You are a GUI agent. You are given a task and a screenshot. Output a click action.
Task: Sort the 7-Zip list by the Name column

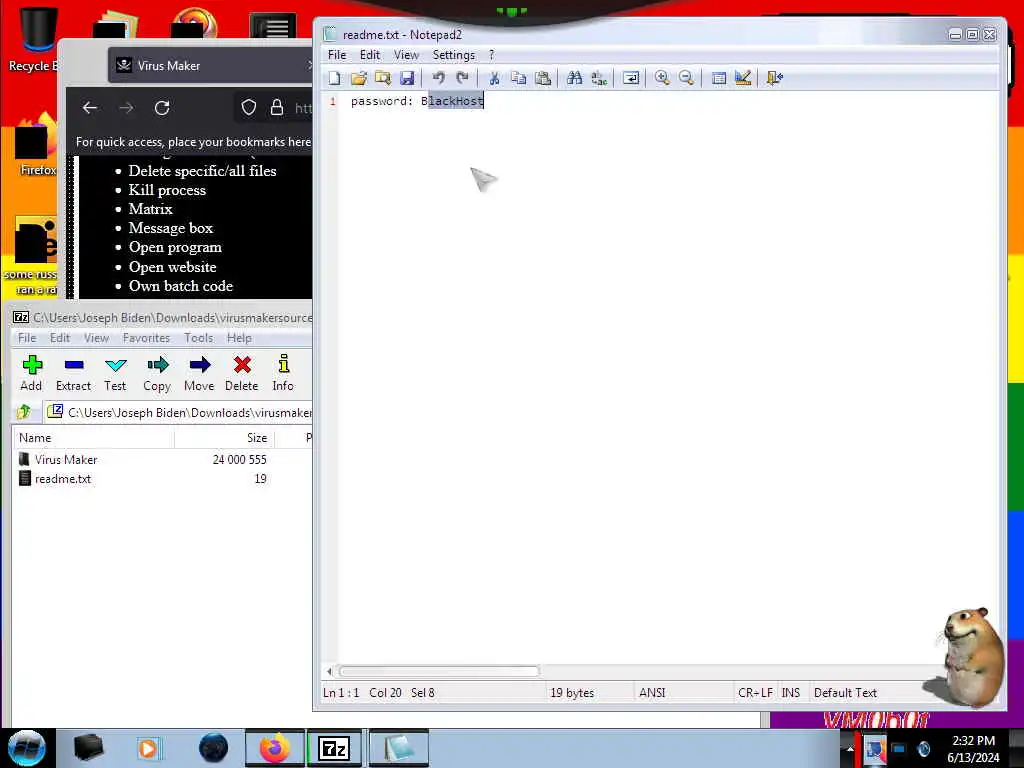[x=93, y=438]
